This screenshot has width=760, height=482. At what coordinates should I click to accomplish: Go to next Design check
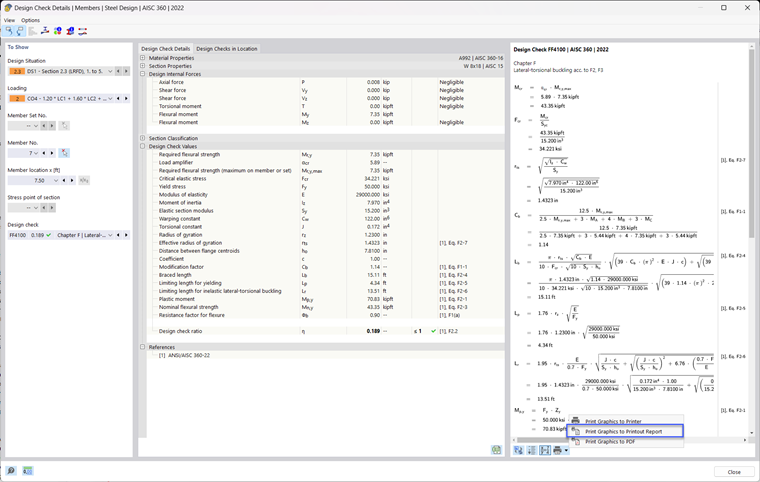coord(126,235)
